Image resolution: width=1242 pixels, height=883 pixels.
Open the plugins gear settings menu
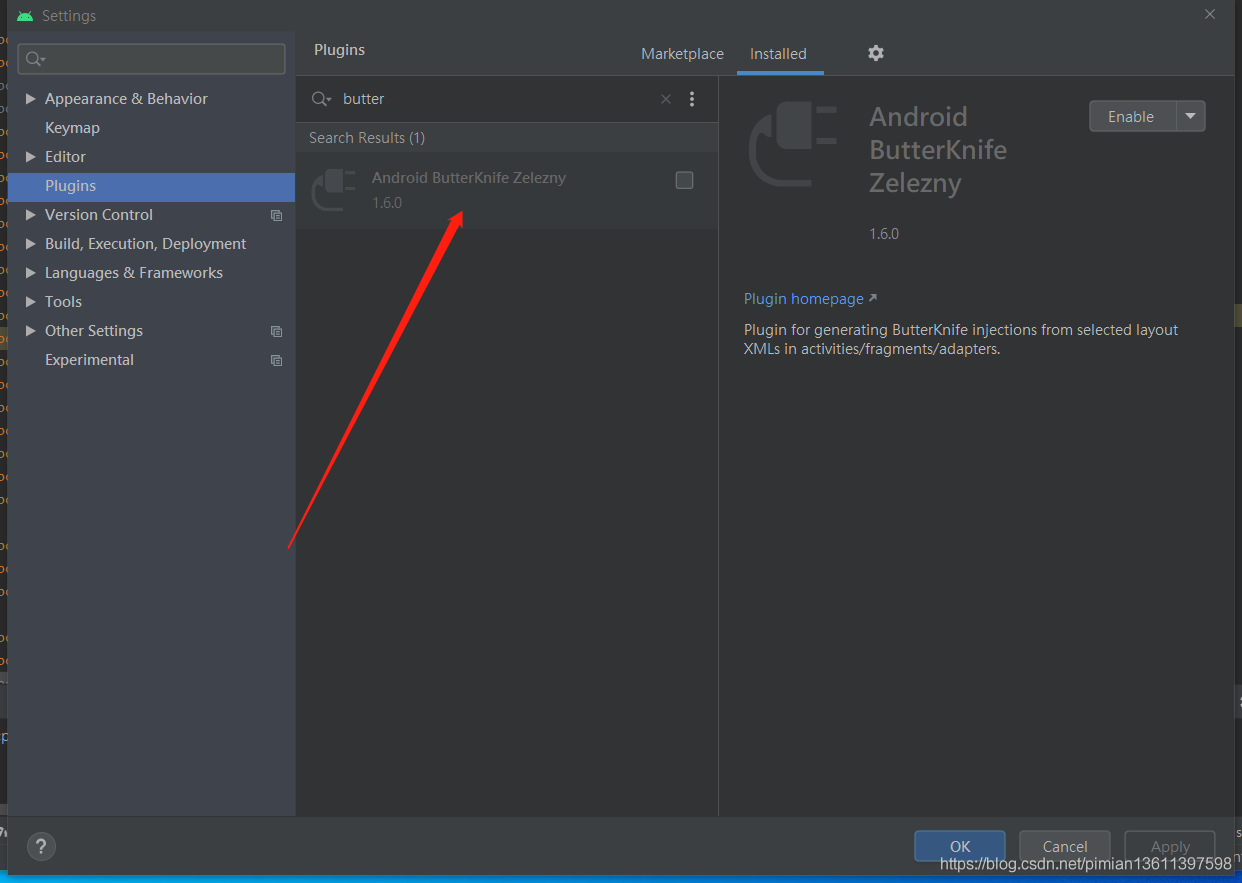click(876, 53)
